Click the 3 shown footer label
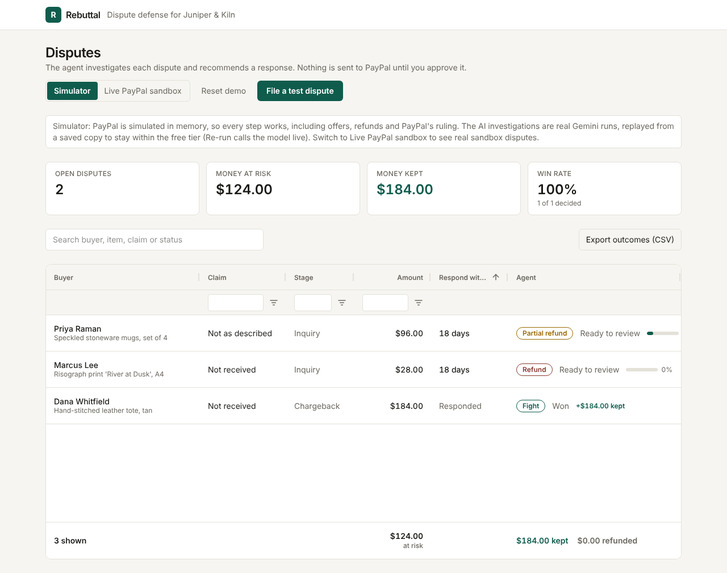 tap(70, 541)
